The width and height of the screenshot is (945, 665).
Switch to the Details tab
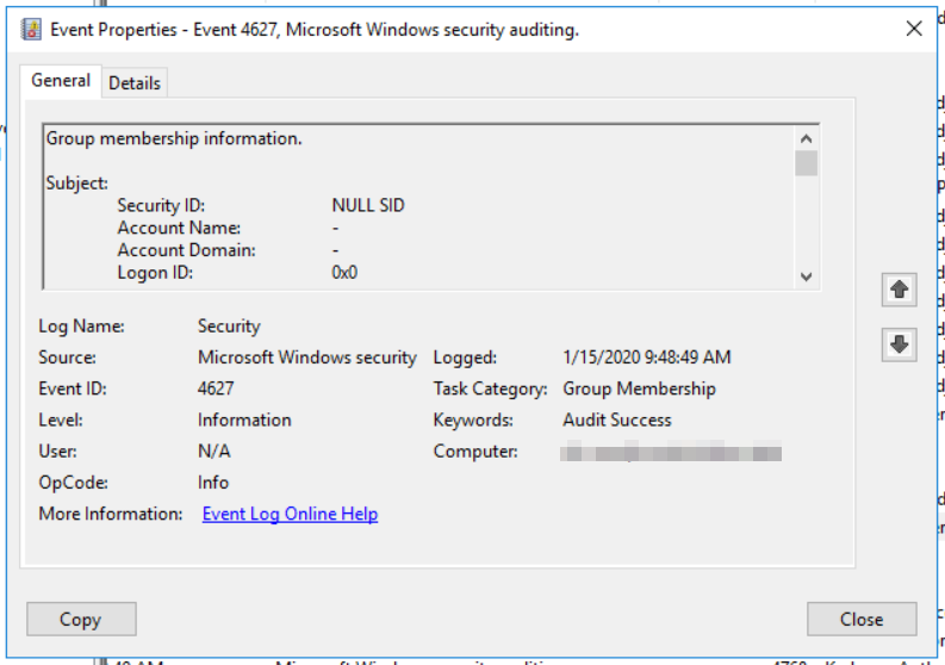[134, 83]
